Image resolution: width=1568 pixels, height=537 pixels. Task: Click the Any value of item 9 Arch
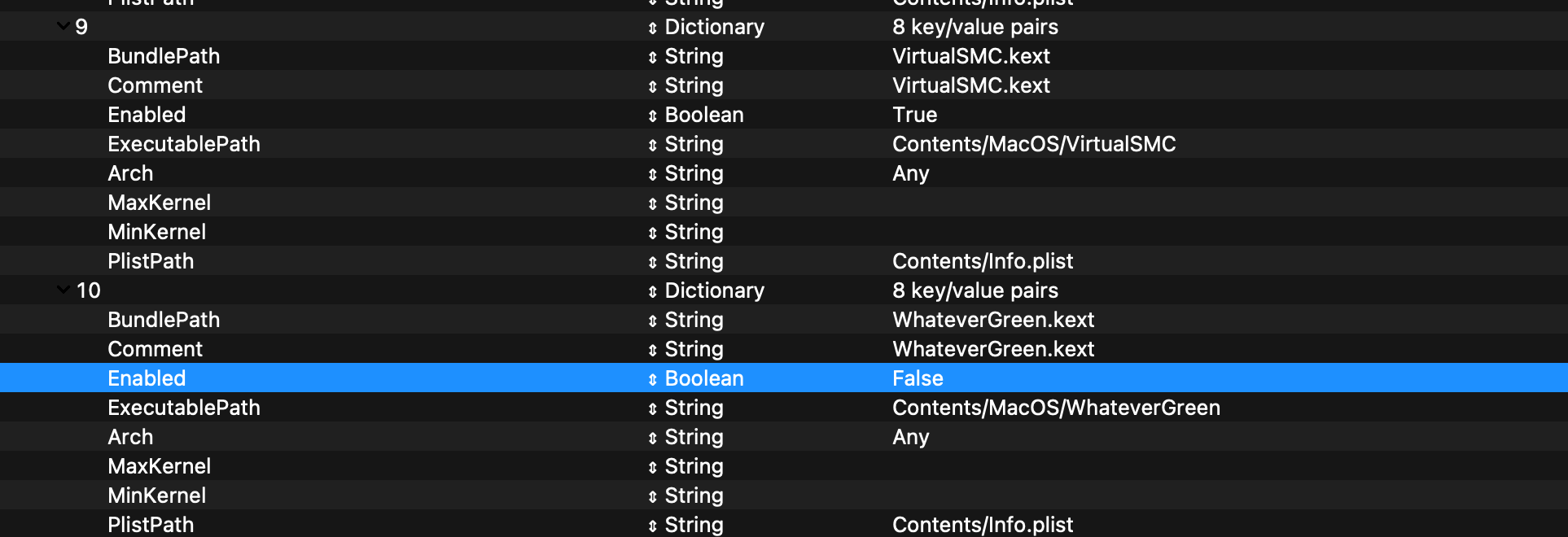click(x=910, y=173)
